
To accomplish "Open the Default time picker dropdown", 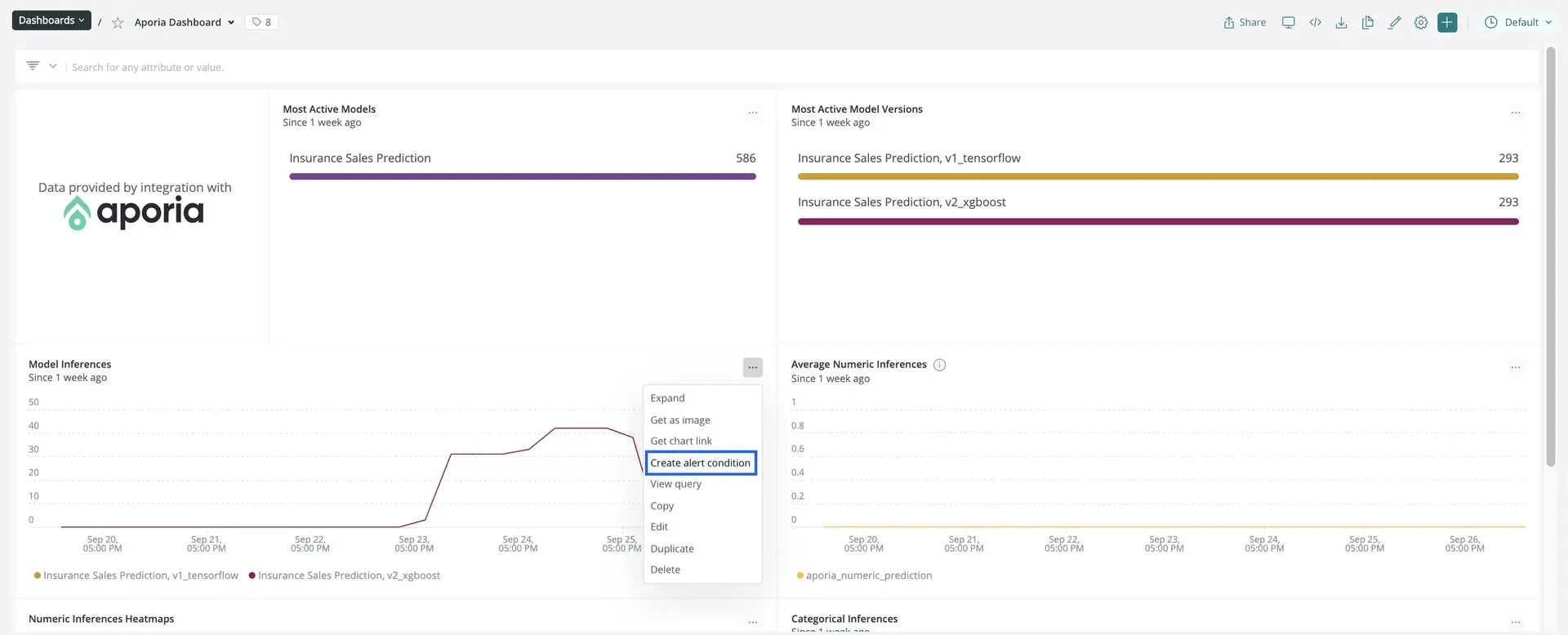I will (1517, 23).
